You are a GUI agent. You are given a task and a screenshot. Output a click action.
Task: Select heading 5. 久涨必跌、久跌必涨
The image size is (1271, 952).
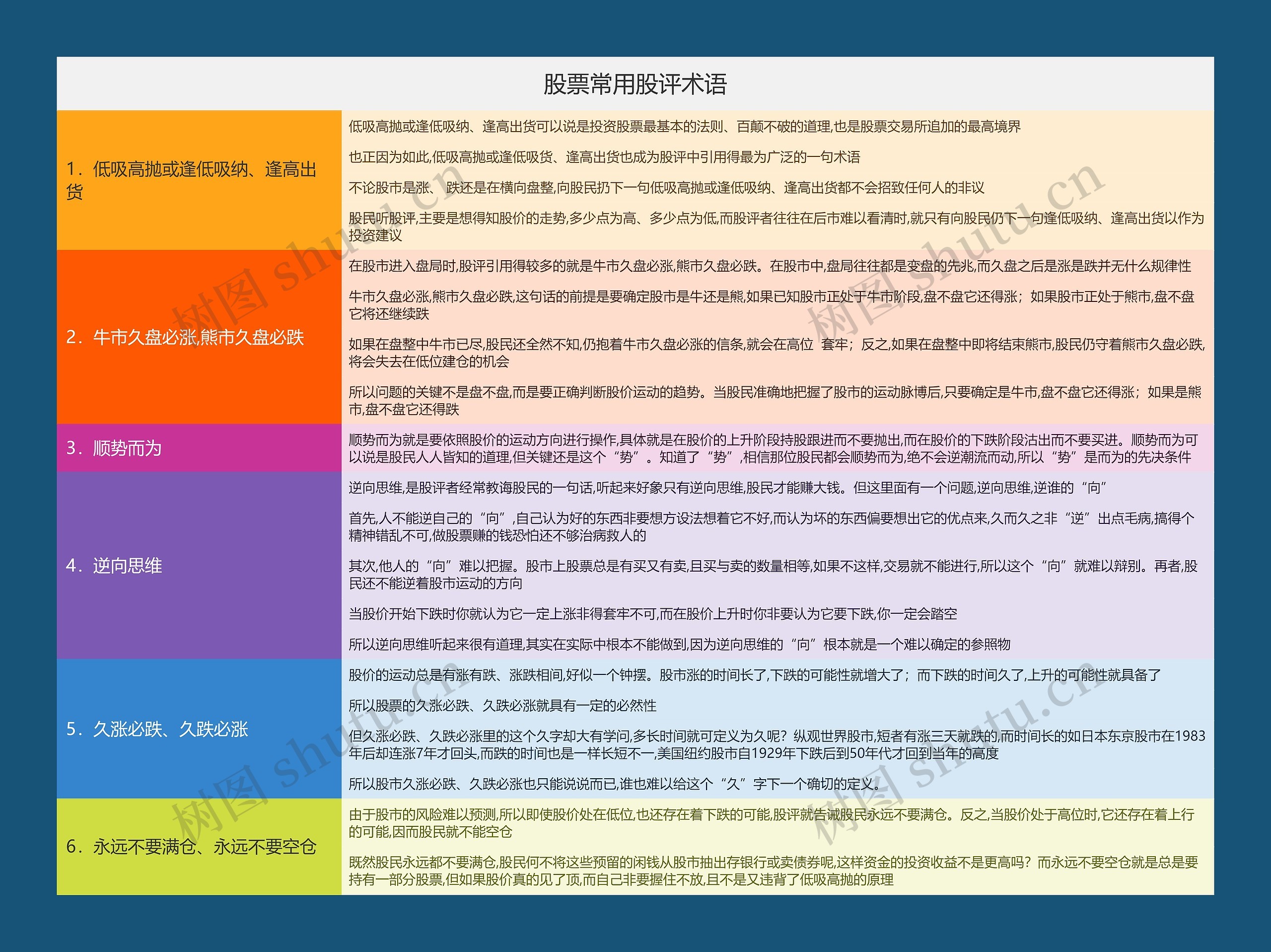tap(157, 729)
